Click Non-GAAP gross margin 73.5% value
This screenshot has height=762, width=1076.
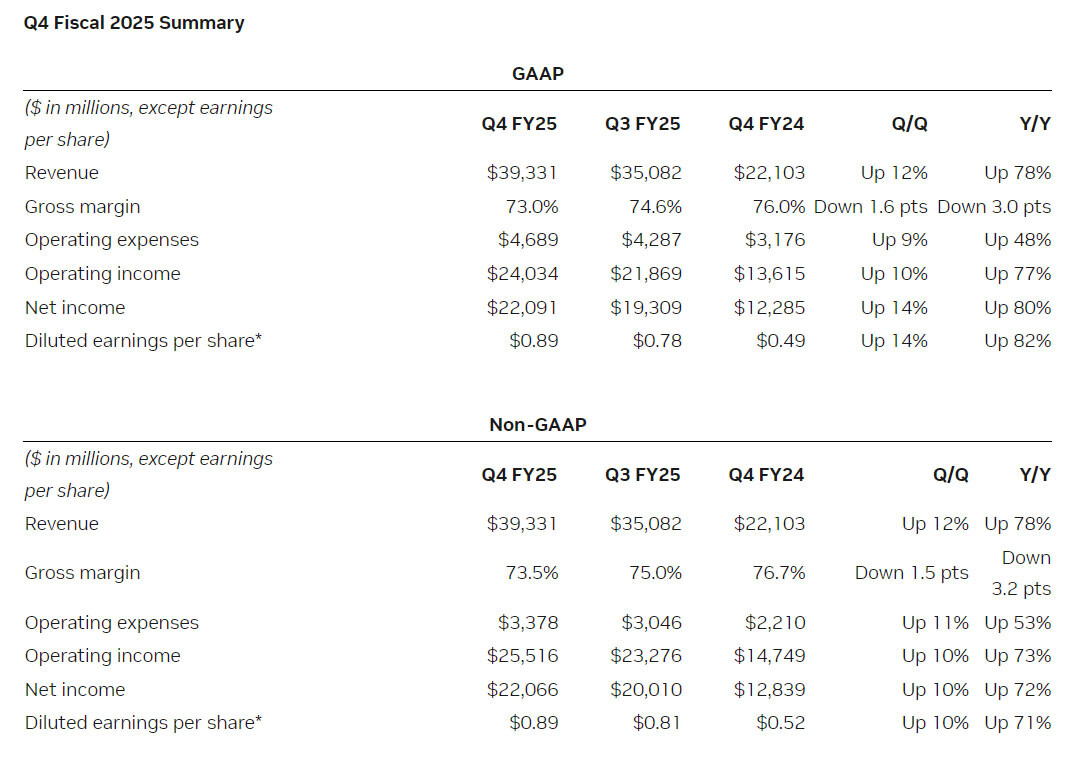click(x=532, y=573)
